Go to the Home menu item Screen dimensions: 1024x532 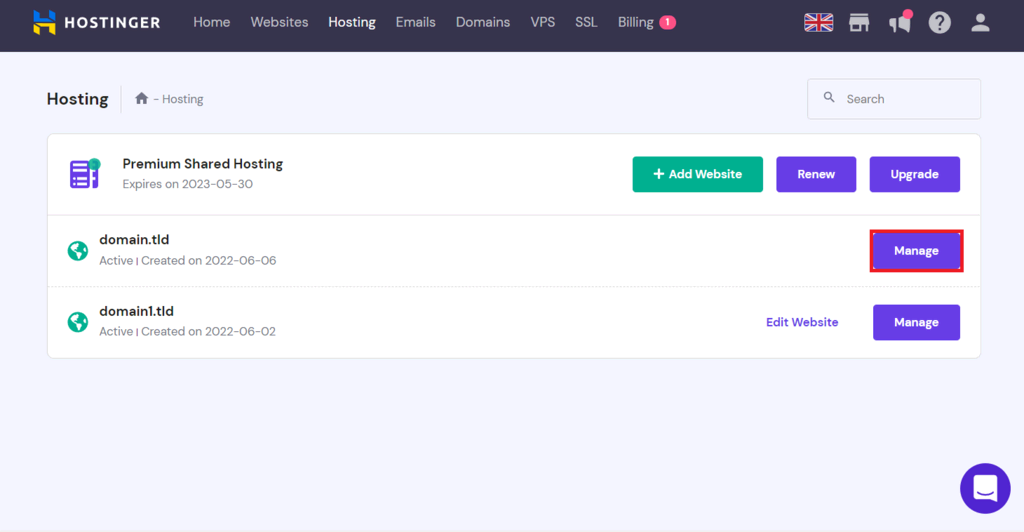coord(211,22)
